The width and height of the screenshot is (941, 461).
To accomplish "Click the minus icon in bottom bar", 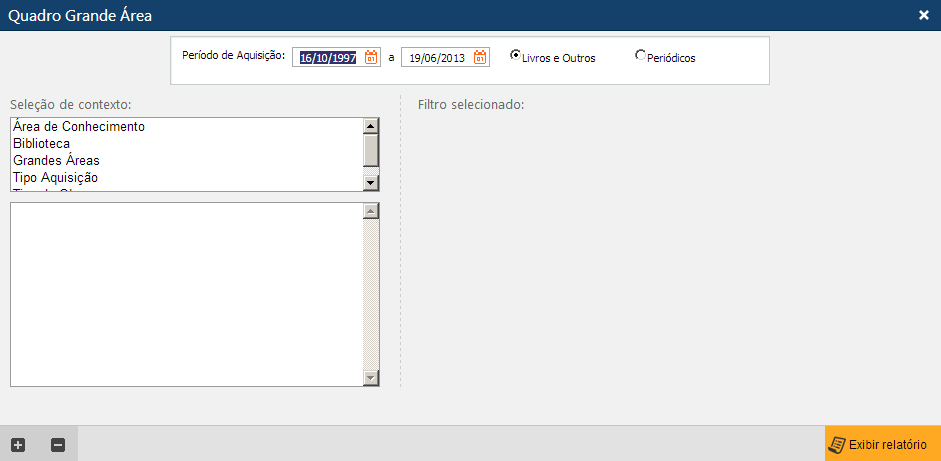I will [x=58, y=445].
